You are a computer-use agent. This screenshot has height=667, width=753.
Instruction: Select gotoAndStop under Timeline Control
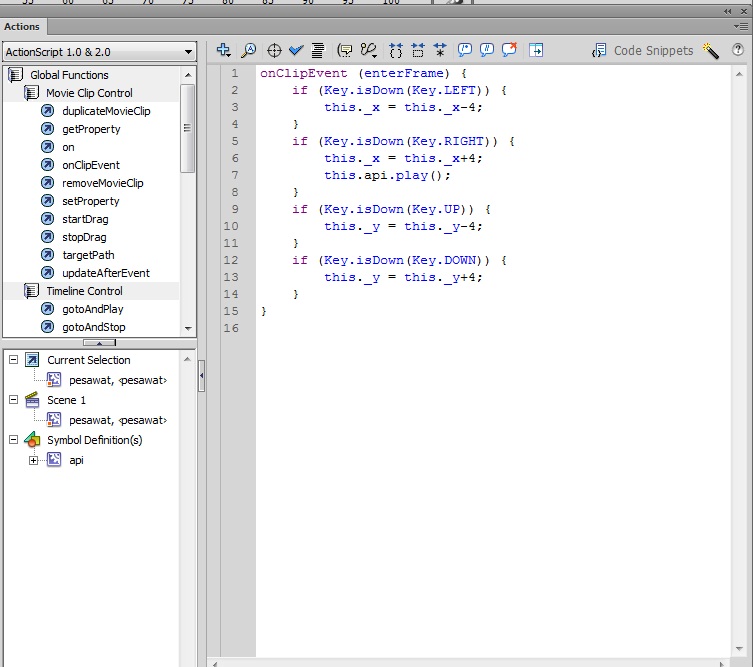point(94,327)
